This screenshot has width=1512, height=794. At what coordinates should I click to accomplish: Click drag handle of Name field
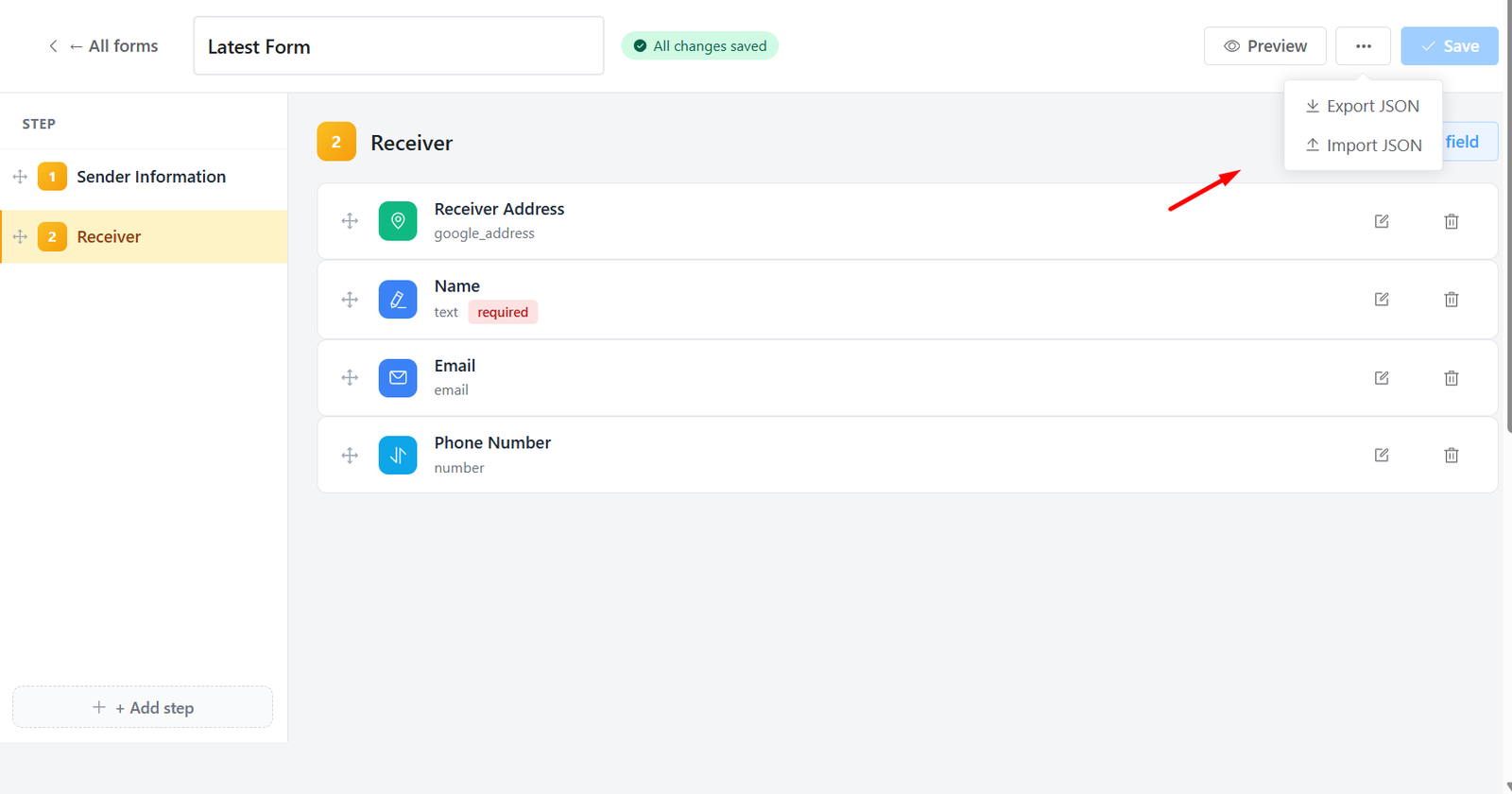click(x=350, y=300)
